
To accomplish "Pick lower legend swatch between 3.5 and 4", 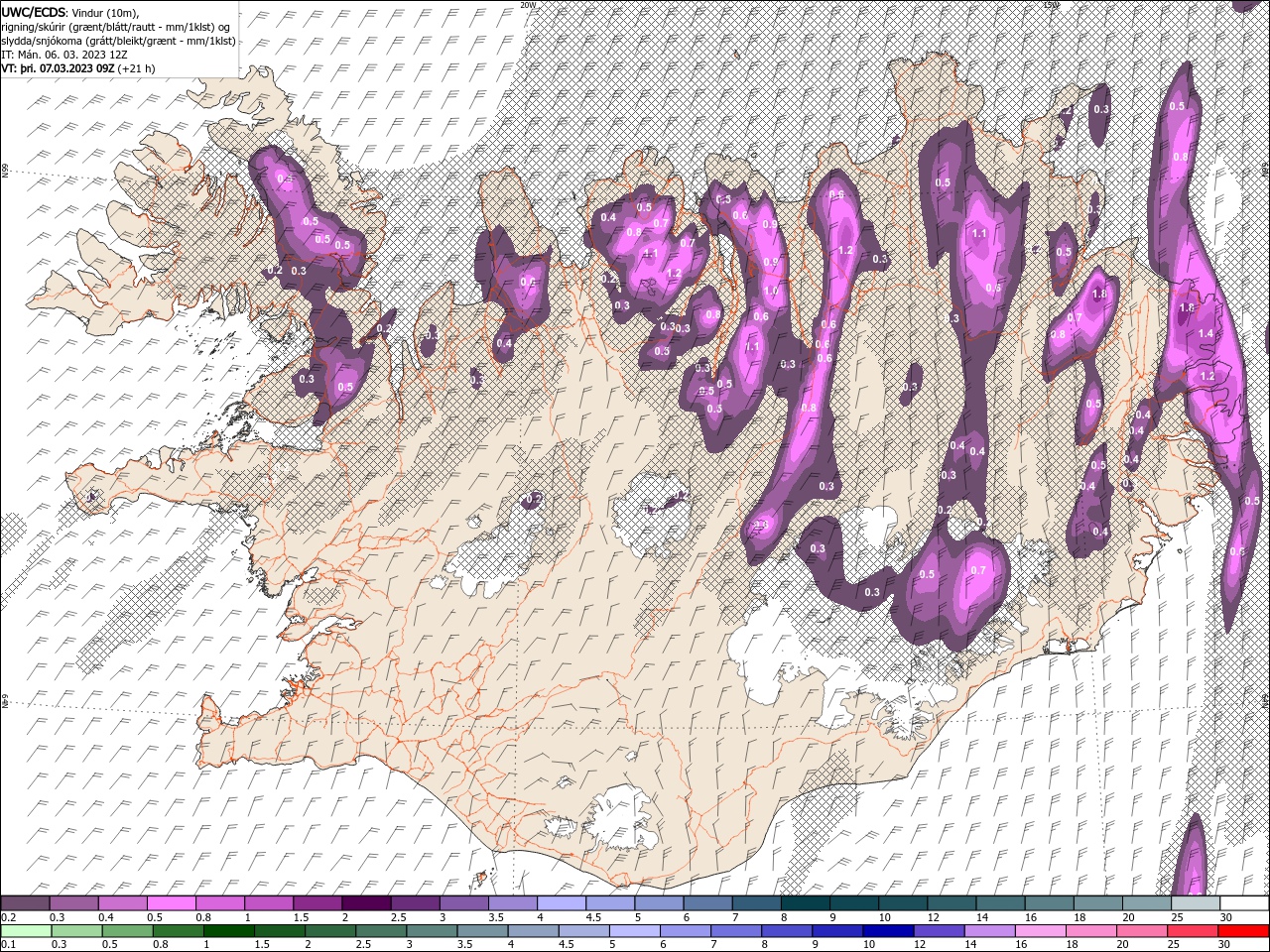I will [482, 931].
